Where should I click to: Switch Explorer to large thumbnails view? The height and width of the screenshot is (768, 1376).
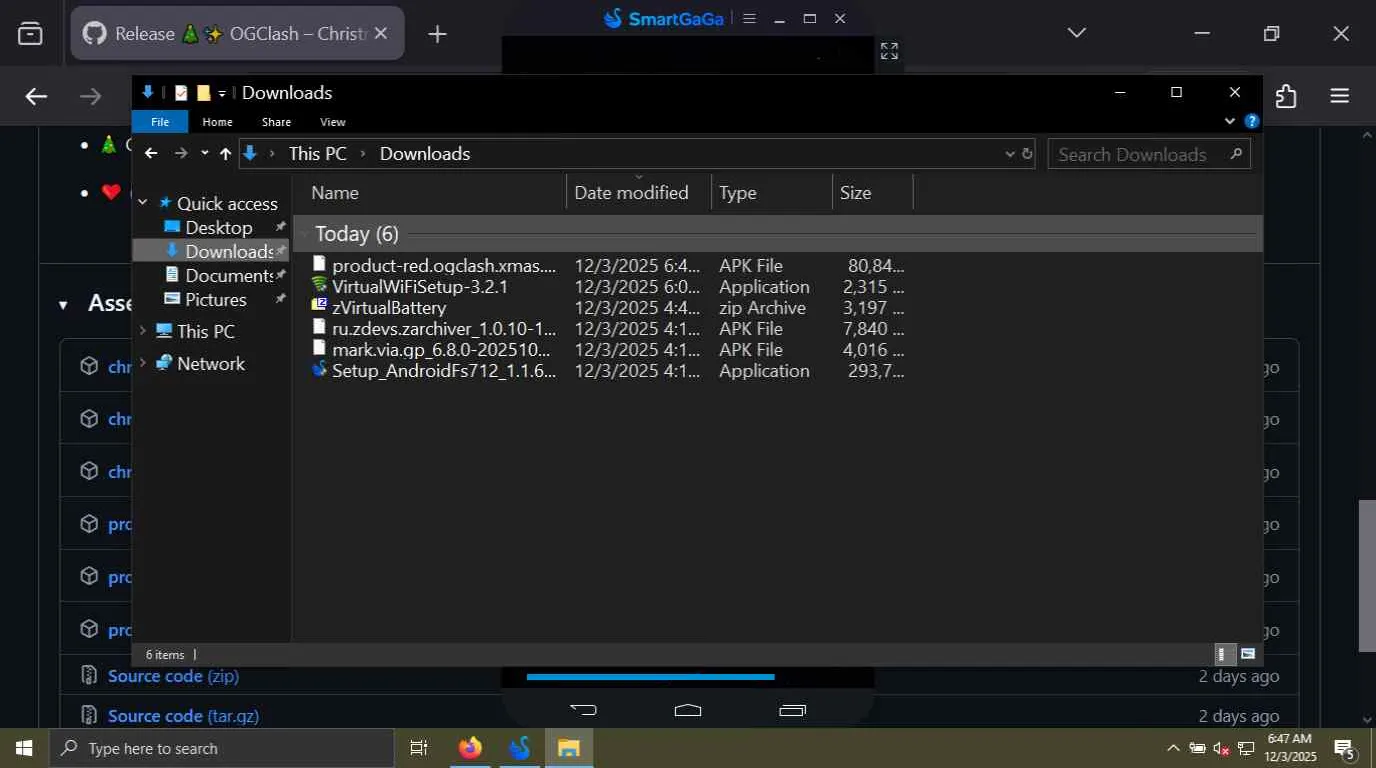pyautogui.click(x=1247, y=654)
